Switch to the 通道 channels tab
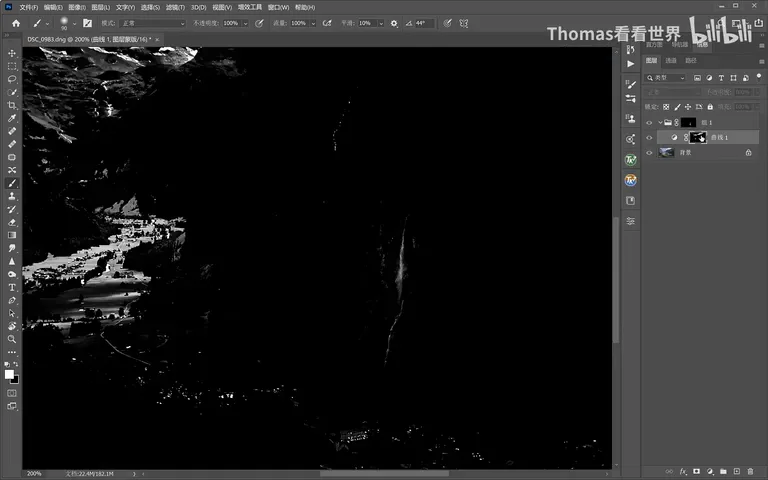Screen dimensions: 768x480 [x=671, y=61]
